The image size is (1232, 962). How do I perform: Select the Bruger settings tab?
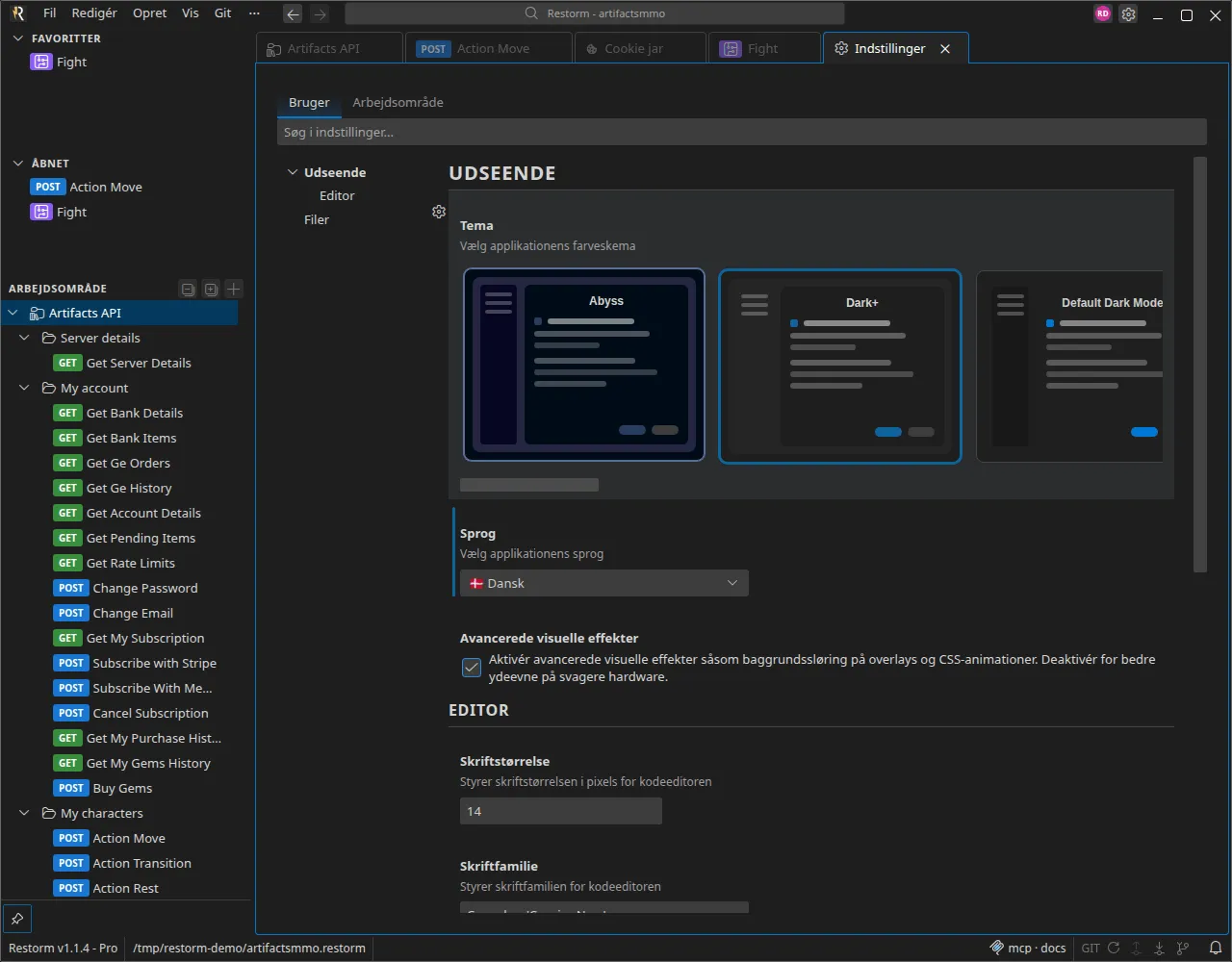[309, 102]
